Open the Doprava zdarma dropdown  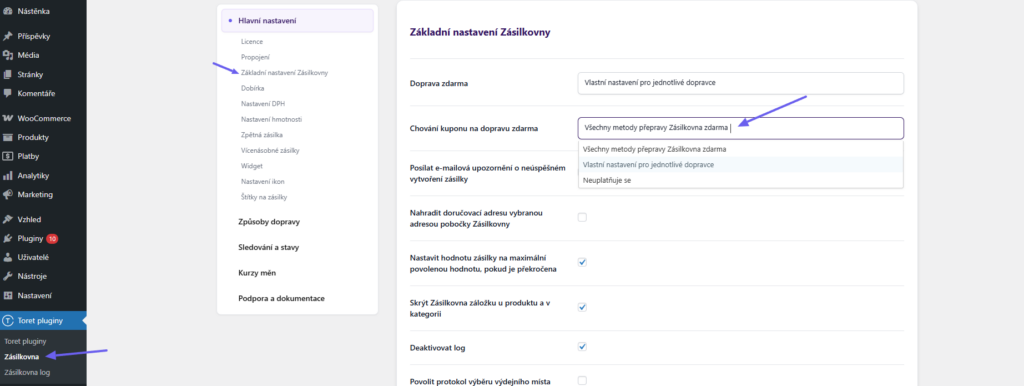741,83
